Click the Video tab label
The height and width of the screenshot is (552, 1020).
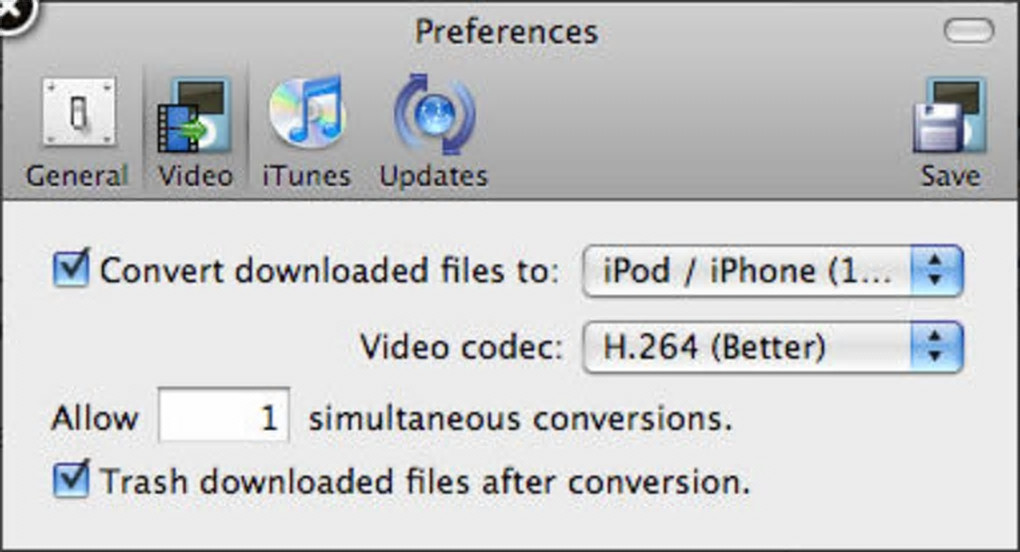click(195, 177)
